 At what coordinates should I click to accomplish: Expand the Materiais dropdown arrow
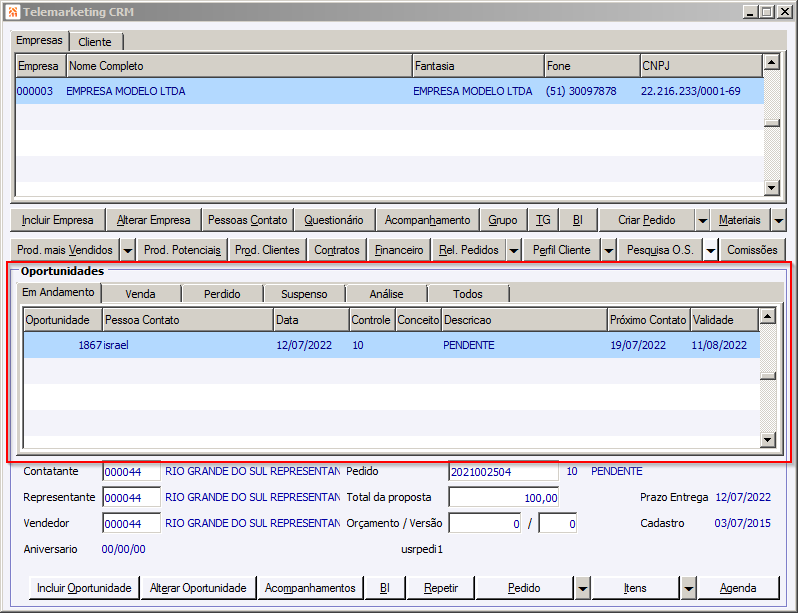point(778,220)
